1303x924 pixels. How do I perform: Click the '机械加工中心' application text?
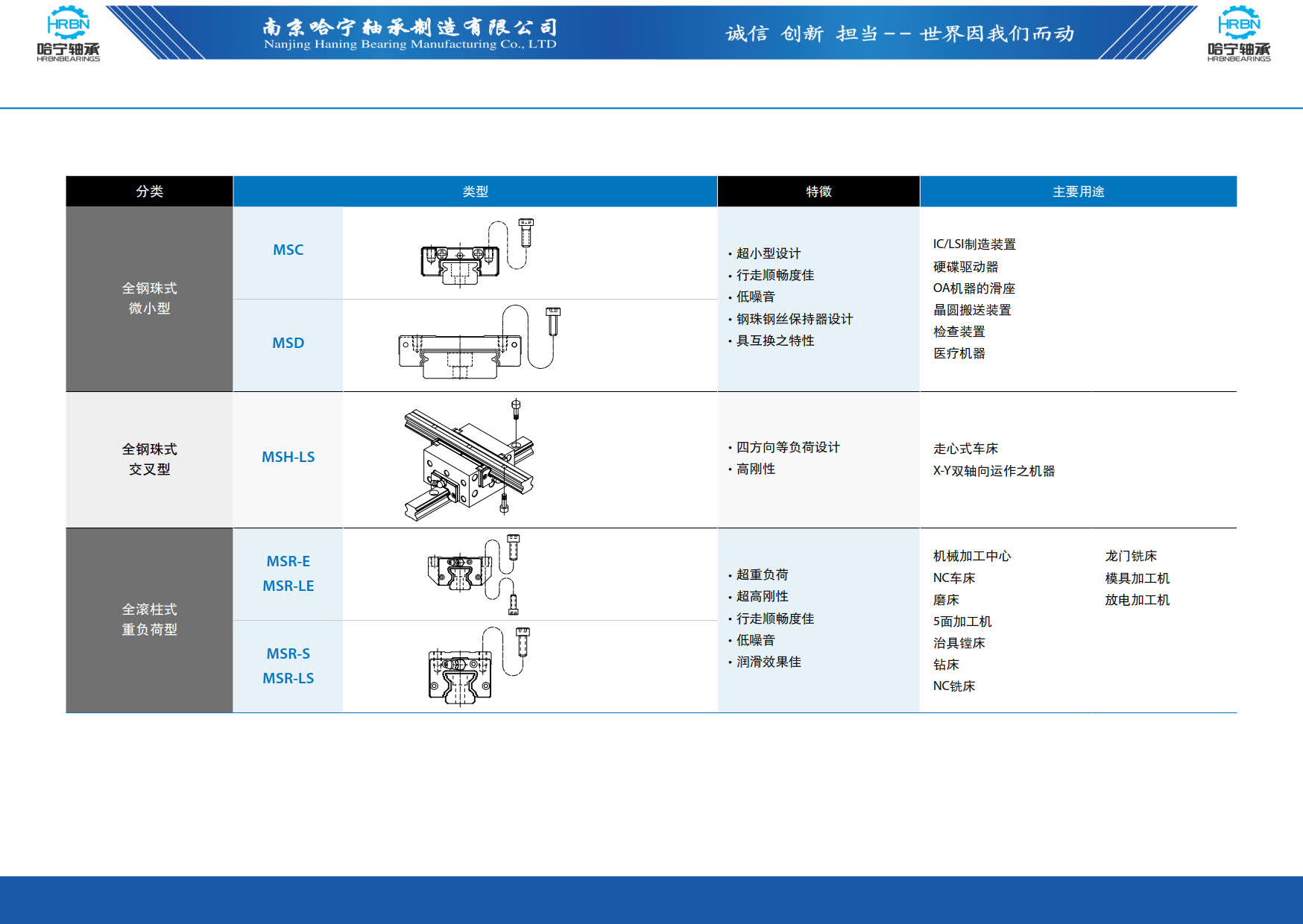[972, 556]
